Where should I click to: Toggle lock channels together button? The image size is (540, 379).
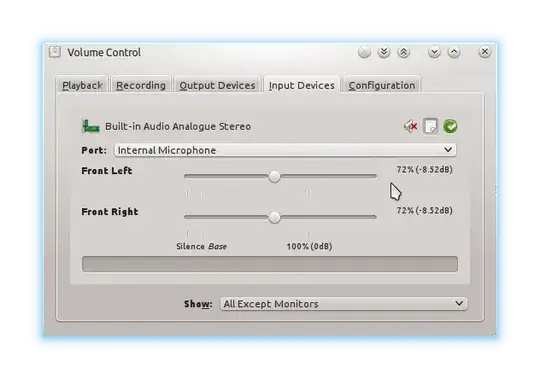pos(430,126)
